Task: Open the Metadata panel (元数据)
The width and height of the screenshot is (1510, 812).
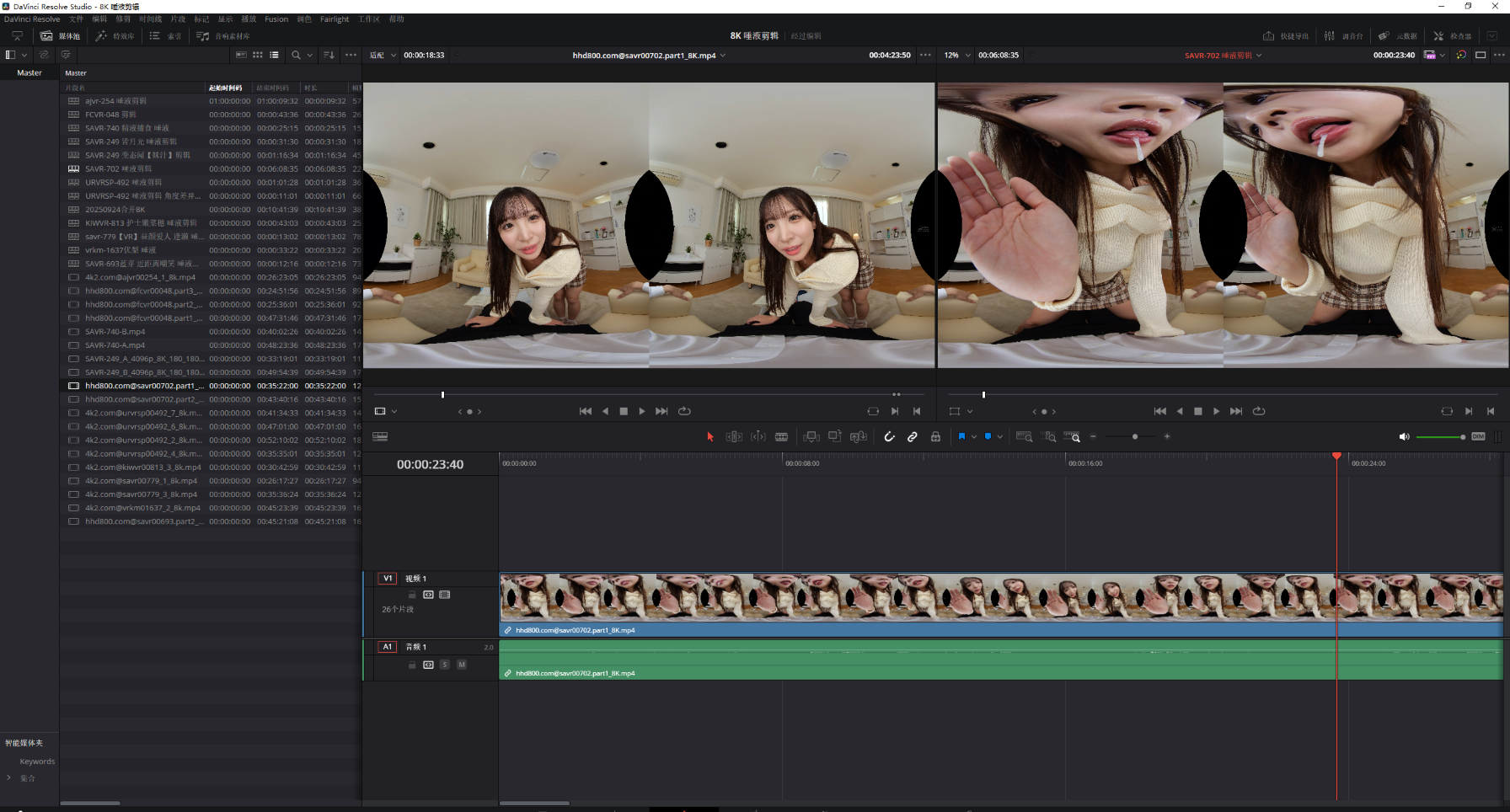Action: pos(1398,36)
